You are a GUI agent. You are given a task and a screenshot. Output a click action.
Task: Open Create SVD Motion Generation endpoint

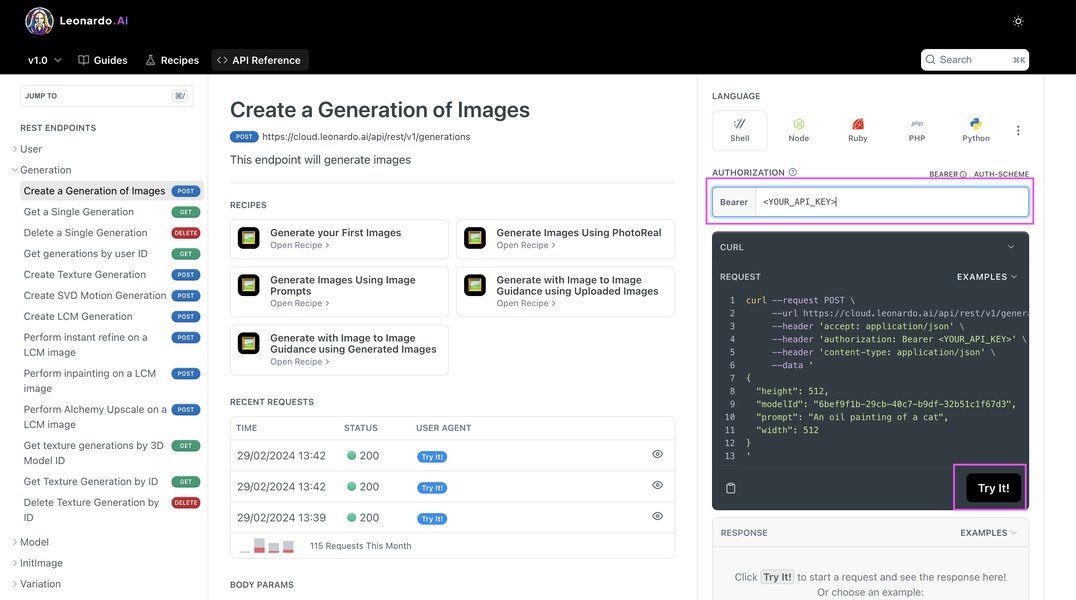112,296
